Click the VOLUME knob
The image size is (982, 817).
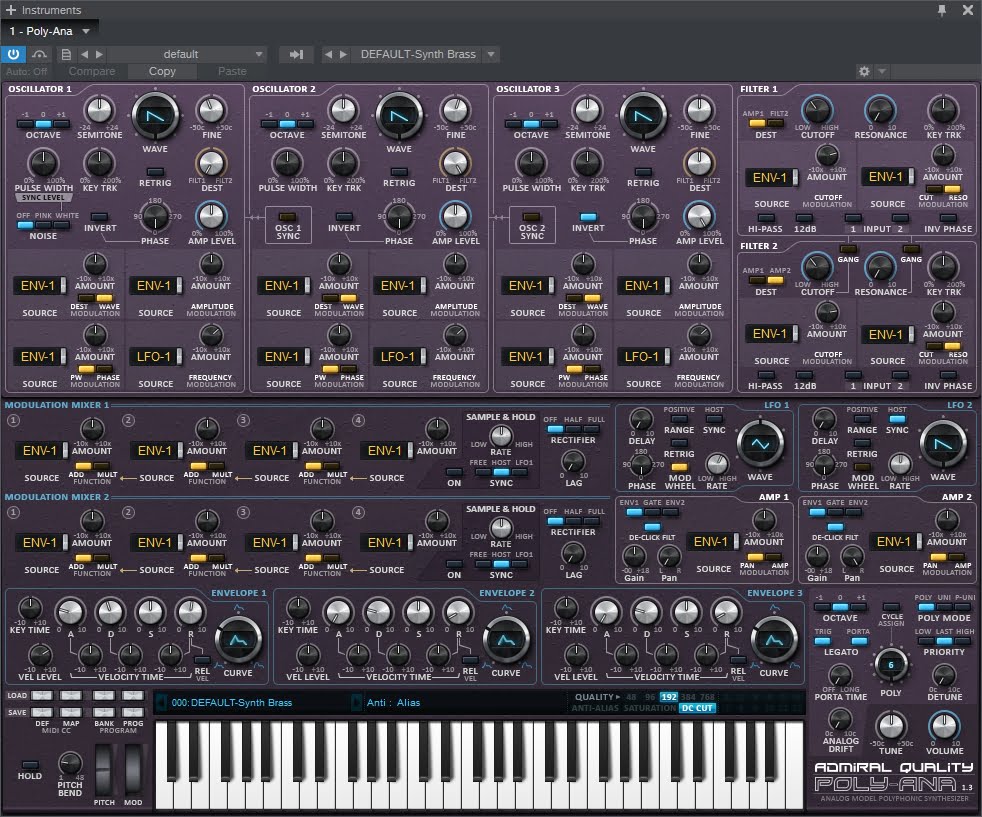[x=944, y=726]
